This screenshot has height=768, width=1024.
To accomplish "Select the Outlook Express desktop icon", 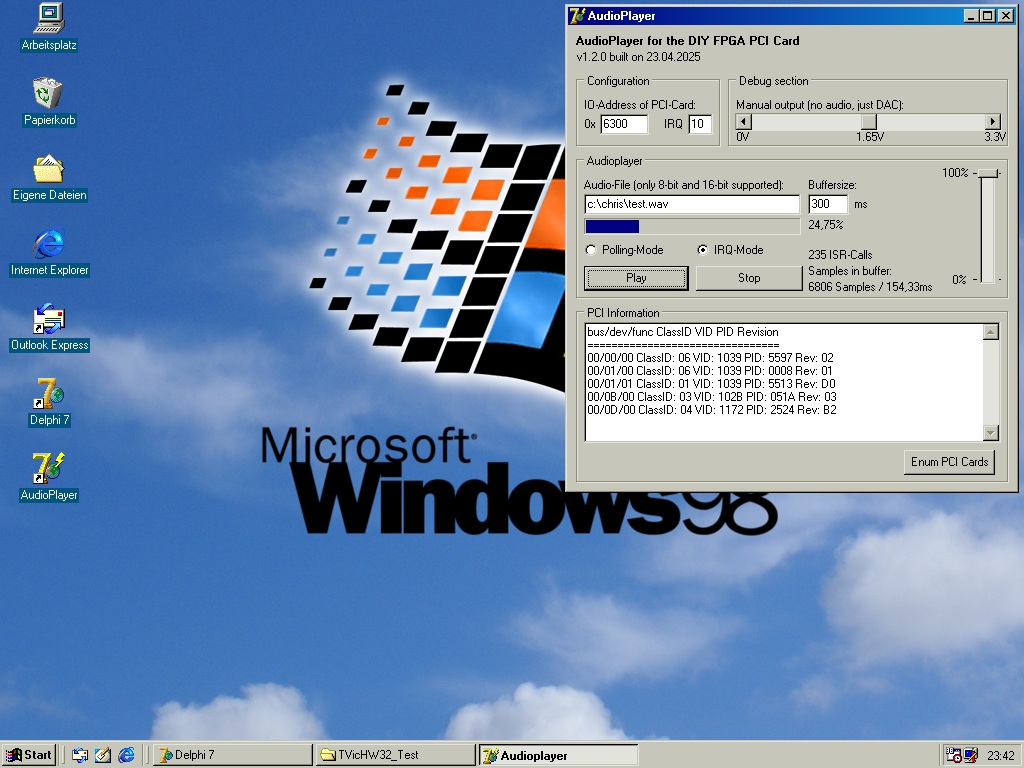I will click(49, 327).
